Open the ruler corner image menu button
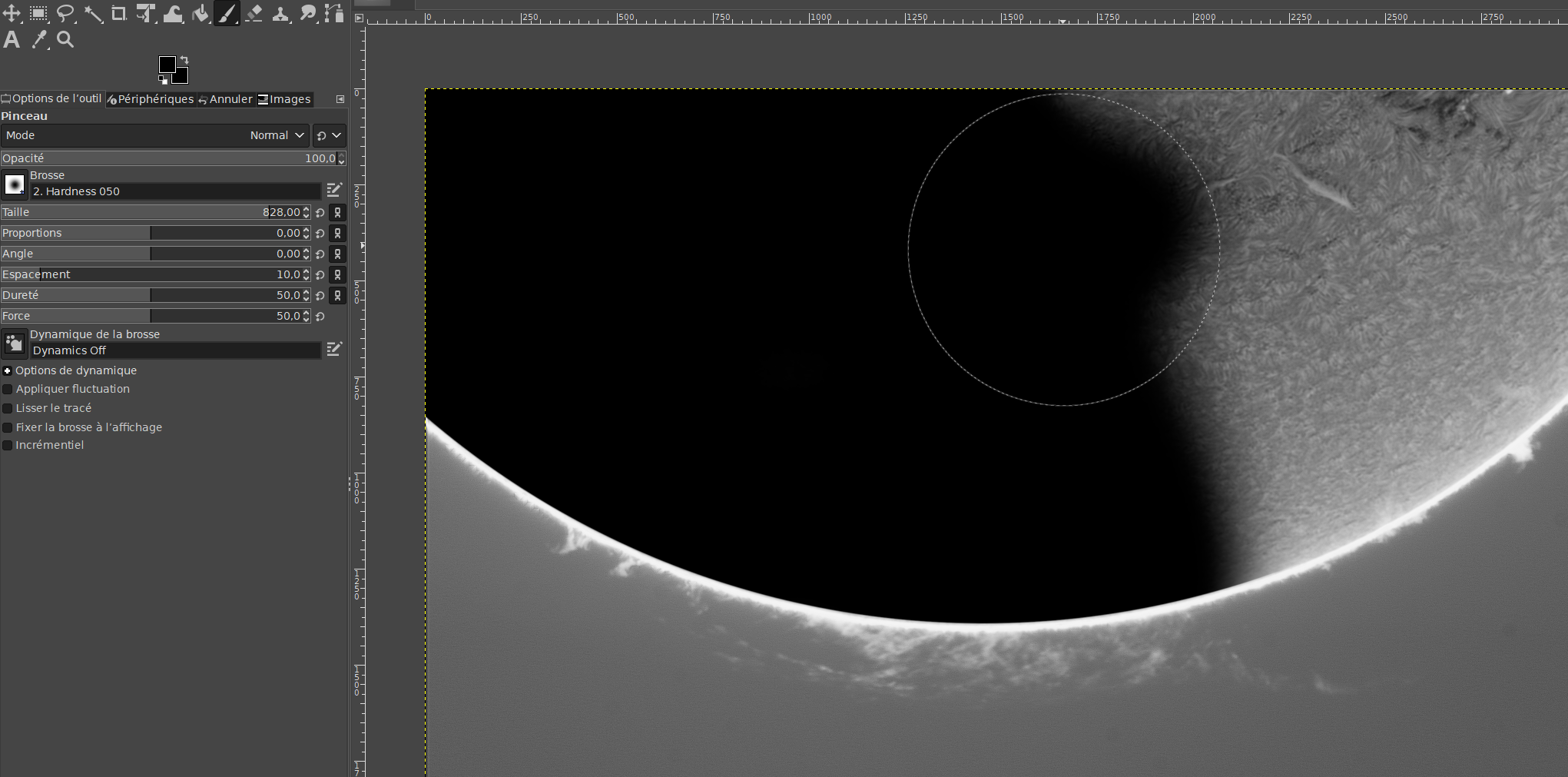 [359, 18]
